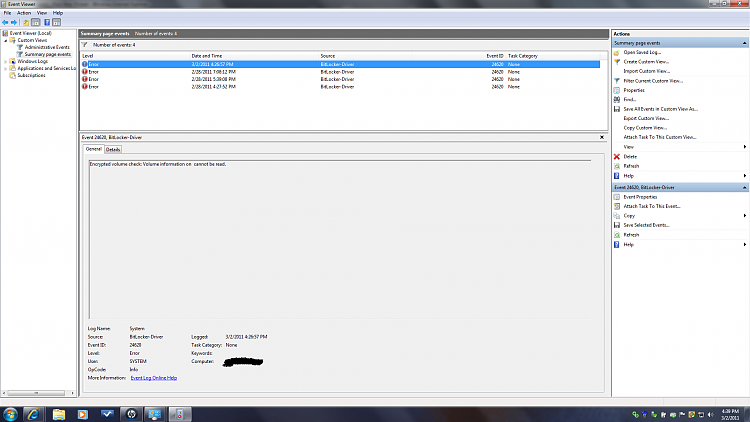The image size is (750, 422).
Task: Open the View menu in menu bar
Action: pyautogui.click(x=42, y=13)
